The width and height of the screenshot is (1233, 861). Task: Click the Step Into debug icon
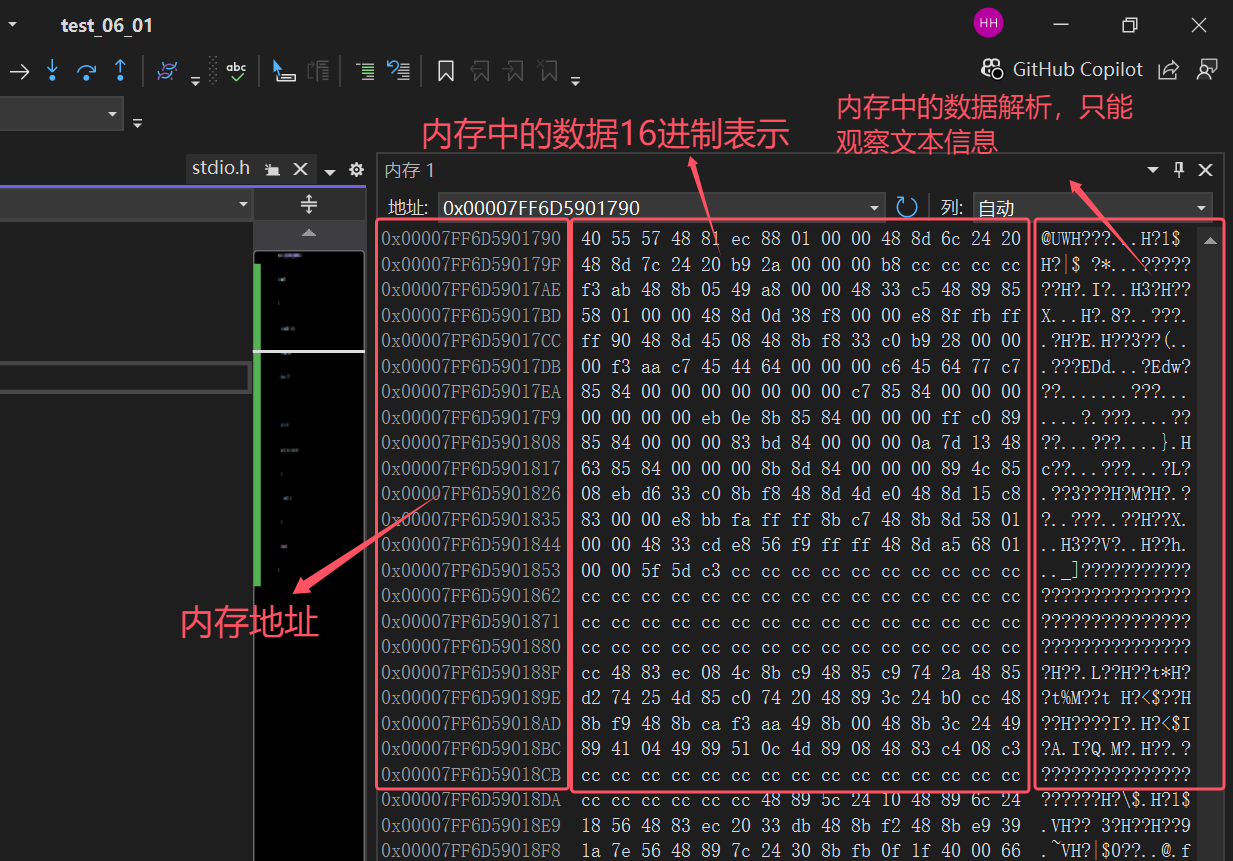click(52, 70)
